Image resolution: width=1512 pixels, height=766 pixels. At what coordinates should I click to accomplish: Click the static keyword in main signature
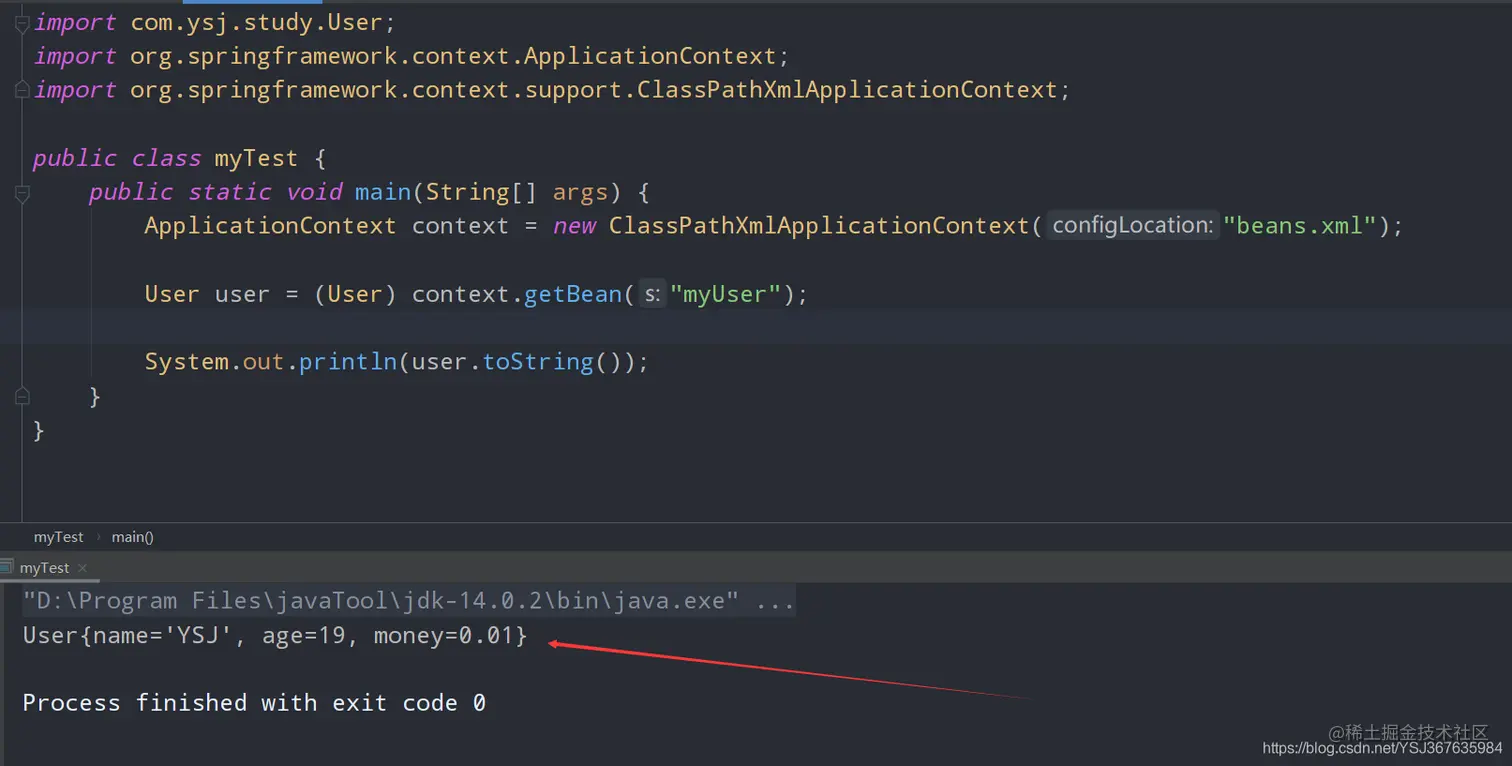pos(230,192)
